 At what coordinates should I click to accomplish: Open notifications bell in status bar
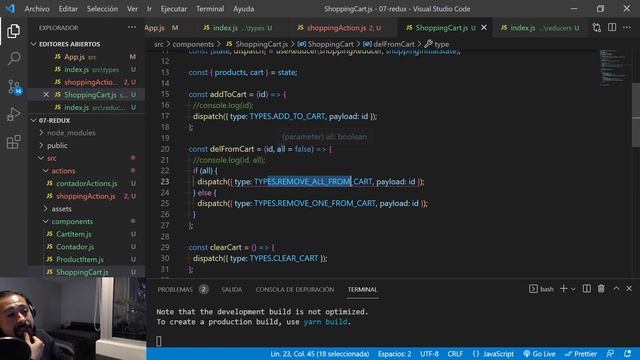[x=627, y=353]
